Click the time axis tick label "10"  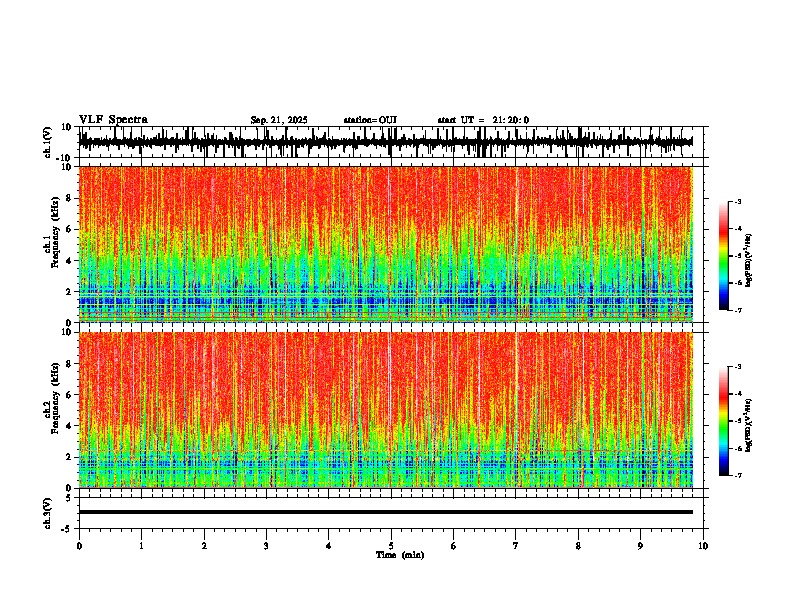pyautogui.click(x=703, y=546)
